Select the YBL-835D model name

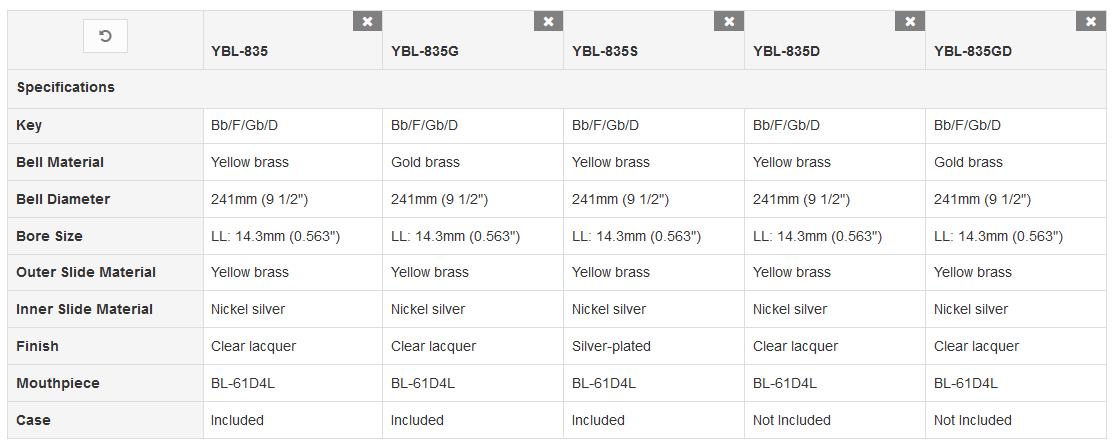point(786,51)
